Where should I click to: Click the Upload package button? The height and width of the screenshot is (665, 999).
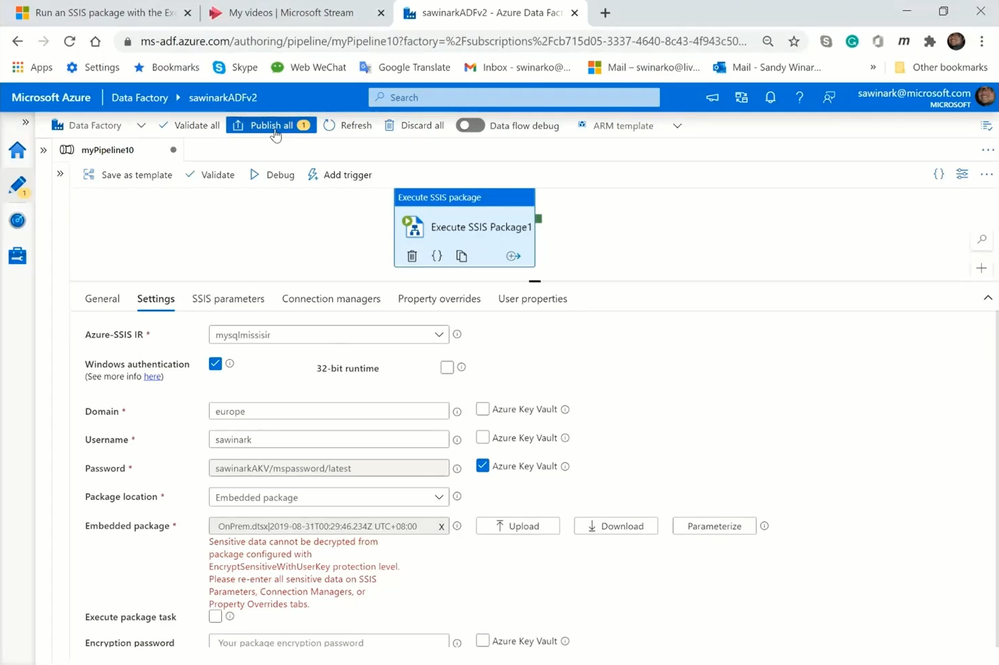point(518,526)
